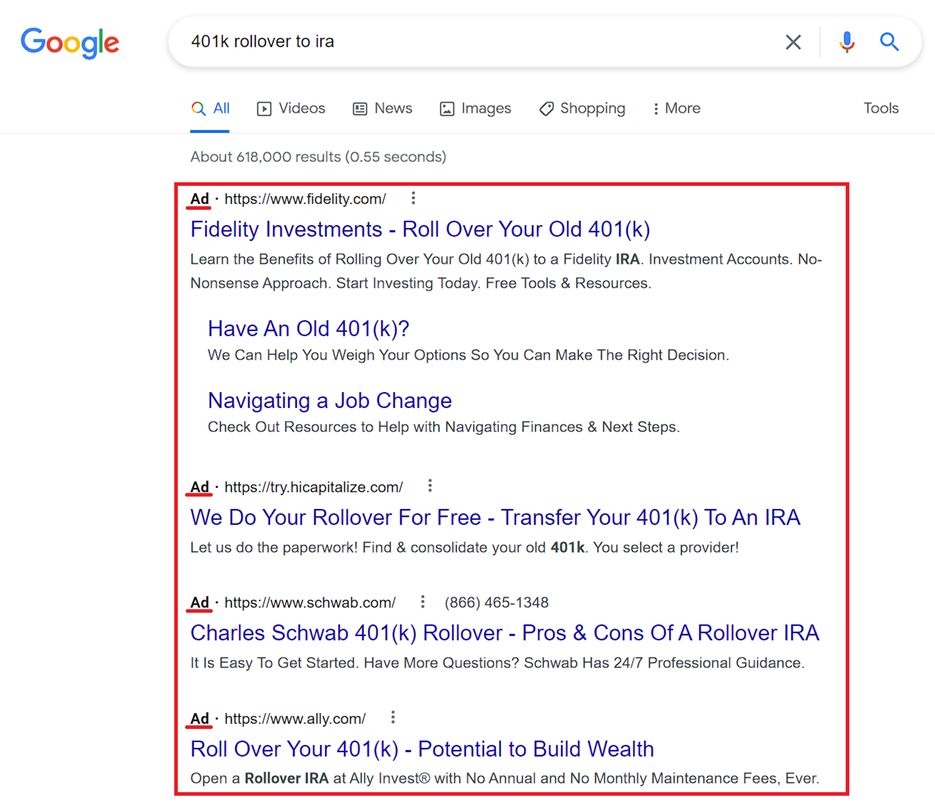Open the three-dot menu beside try.hicapitalize.com ad
The height and width of the screenshot is (811, 935).
[x=430, y=486]
